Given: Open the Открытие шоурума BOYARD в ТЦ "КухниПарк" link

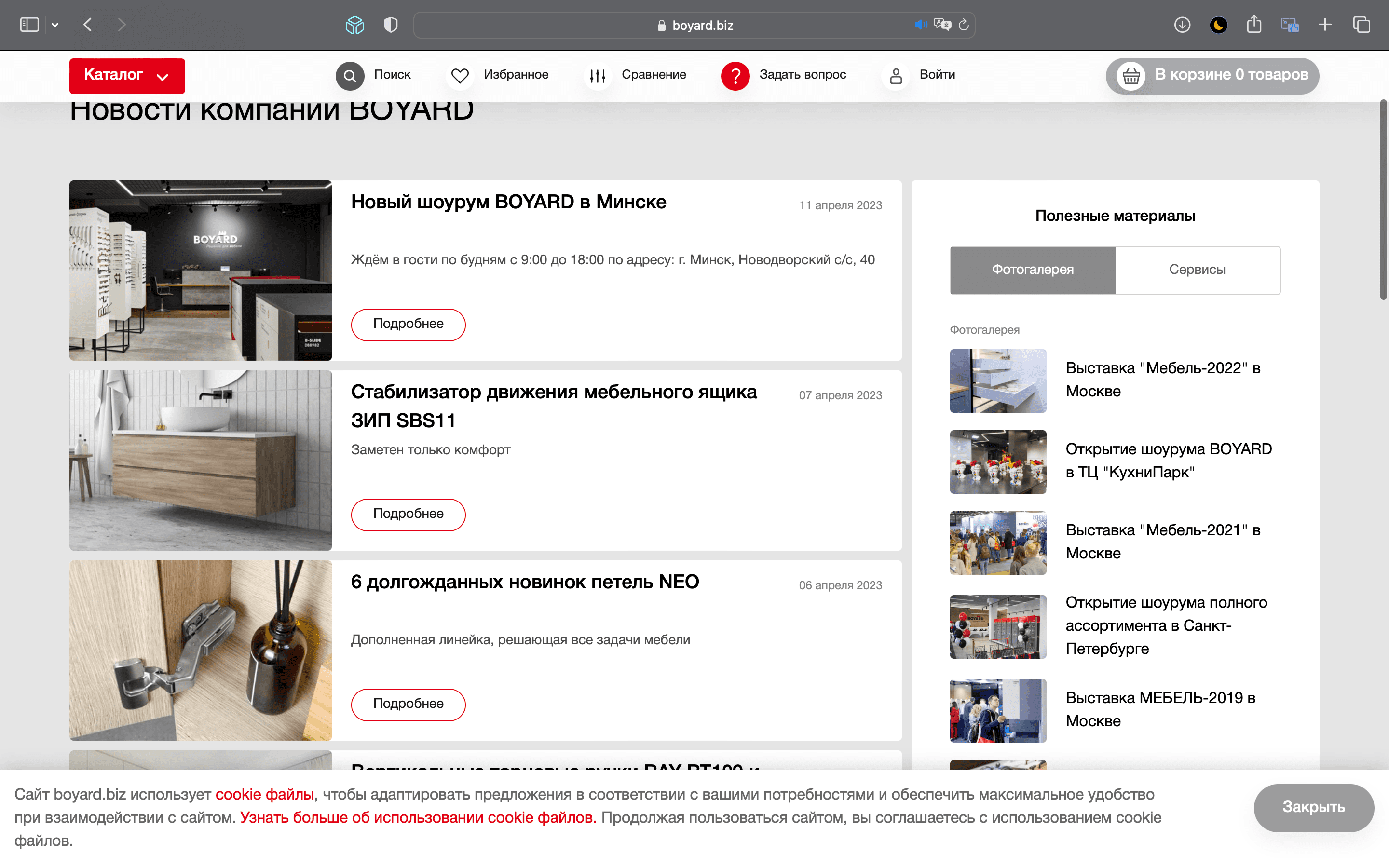Looking at the screenshot, I should tap(1169, 461).
